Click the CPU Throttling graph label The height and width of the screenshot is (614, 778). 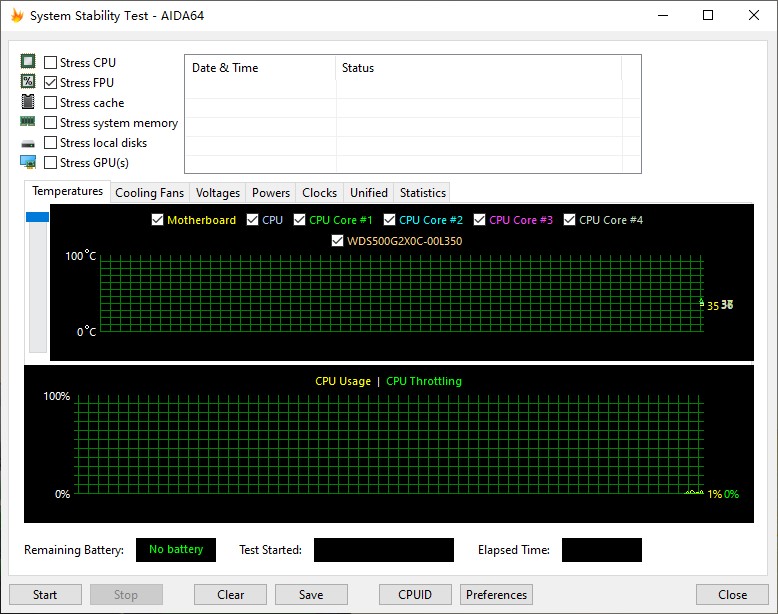(x=424, y=381)
